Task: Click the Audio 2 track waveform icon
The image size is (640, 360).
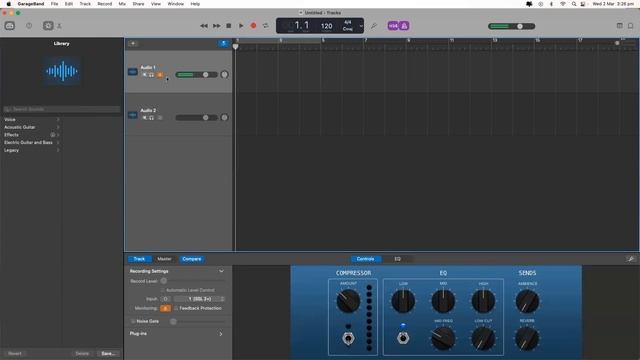Action: point(133,115)
